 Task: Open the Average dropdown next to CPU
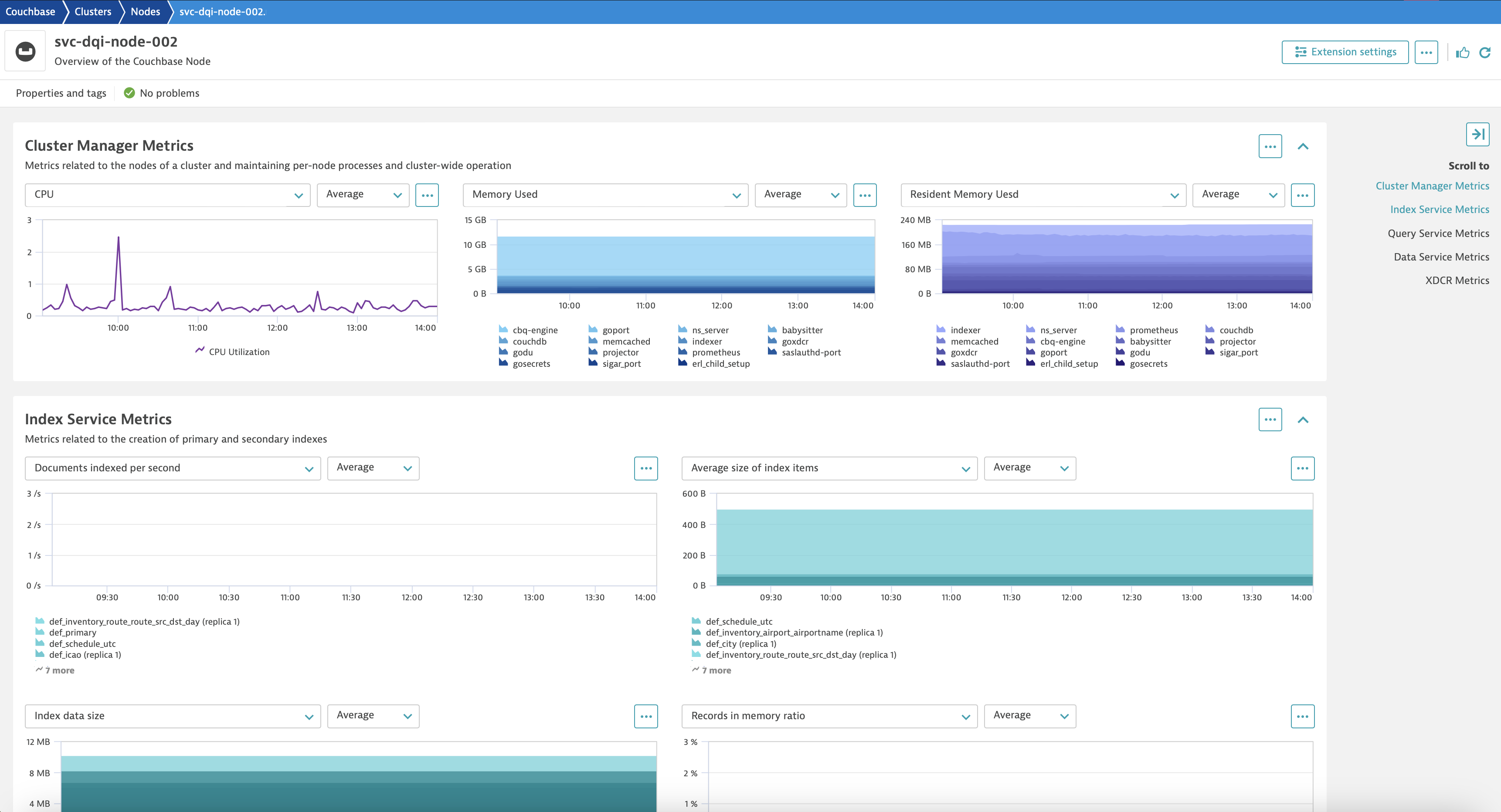click(x=363, y=195)
